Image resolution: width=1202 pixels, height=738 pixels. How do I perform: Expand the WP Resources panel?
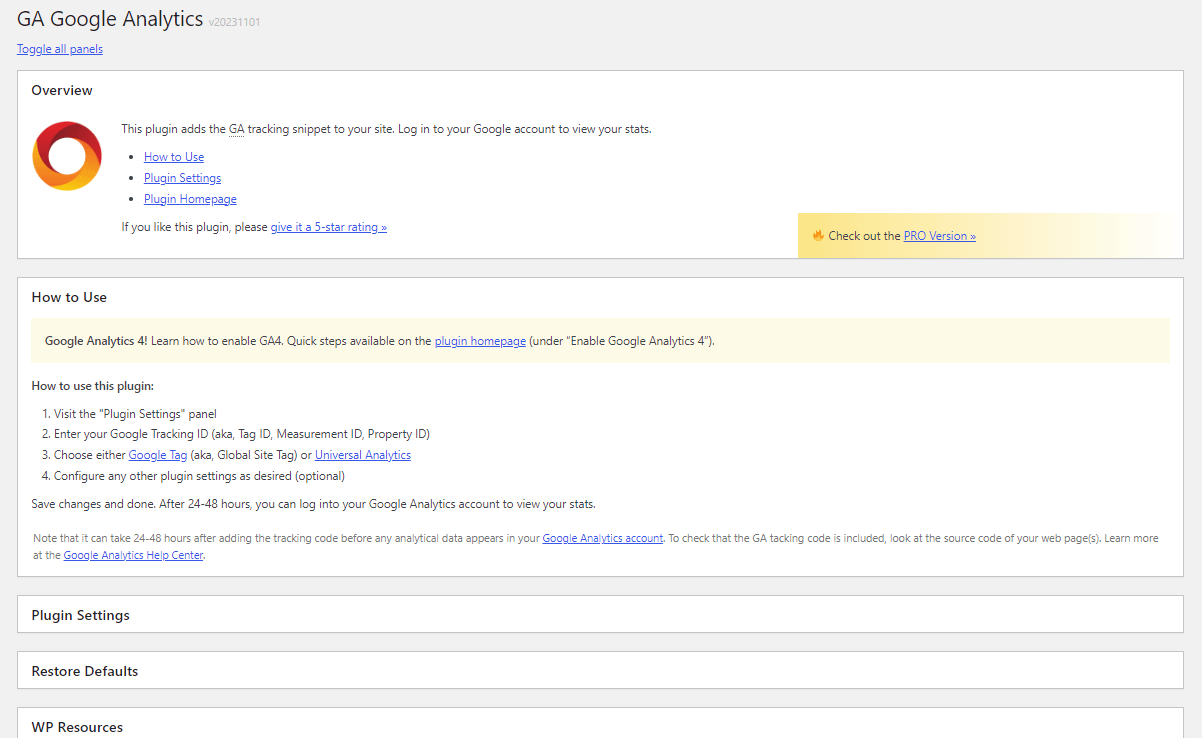coord(600,724)
